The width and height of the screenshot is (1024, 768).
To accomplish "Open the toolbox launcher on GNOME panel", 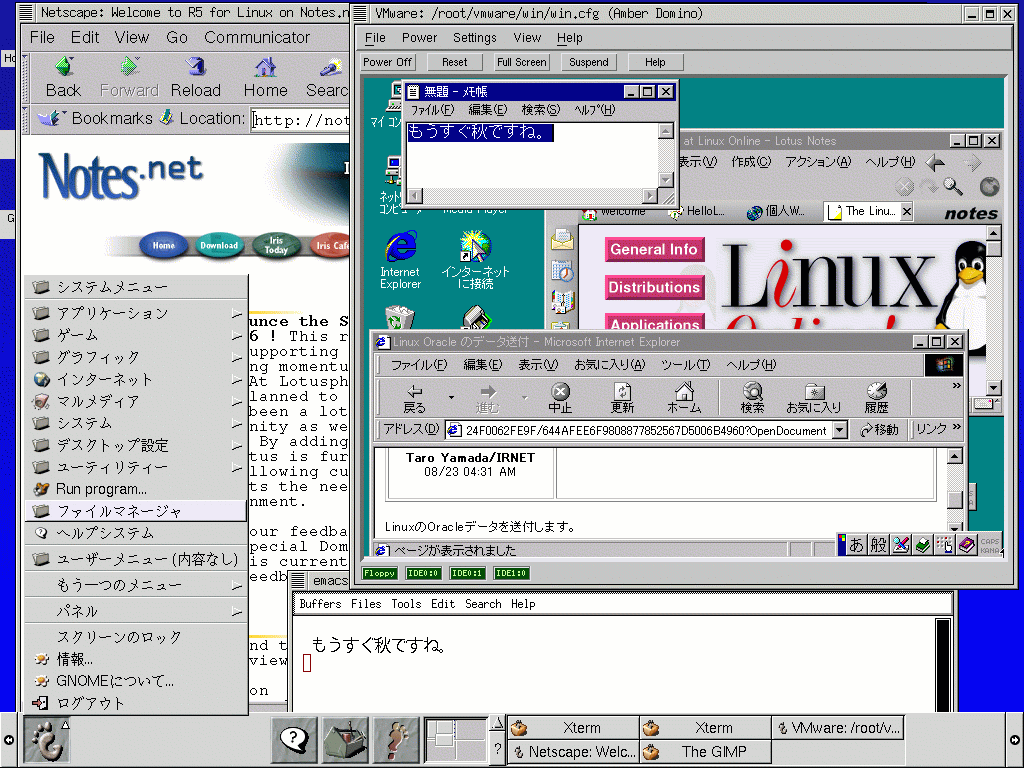I will tap(345, 740).
